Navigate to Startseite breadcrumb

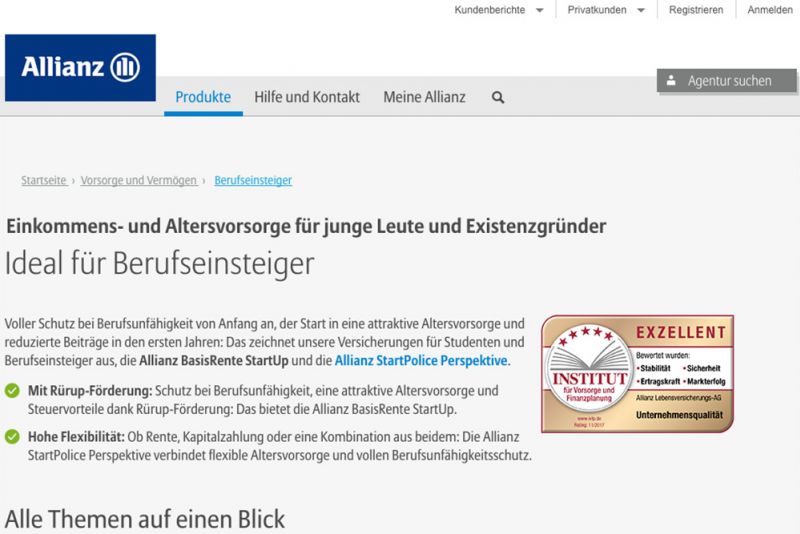(43, 180)
